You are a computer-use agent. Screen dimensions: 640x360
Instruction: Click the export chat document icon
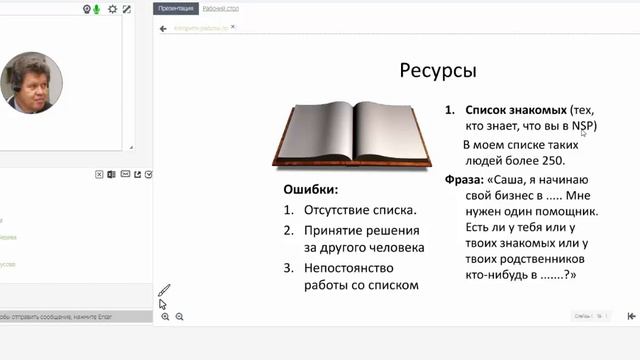click(111, 174)
